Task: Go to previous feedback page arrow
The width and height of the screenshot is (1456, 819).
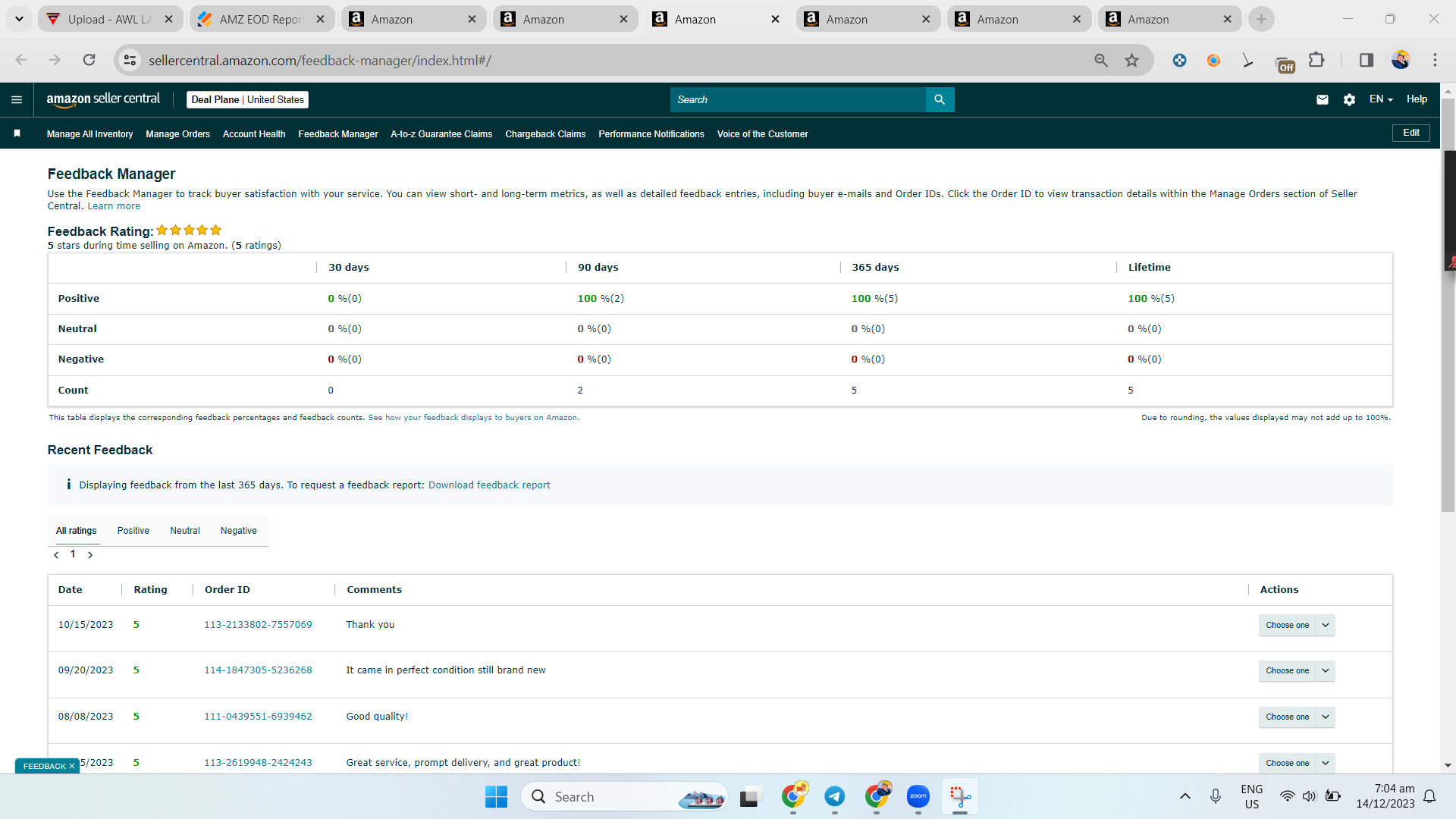Action: [56, 555]
